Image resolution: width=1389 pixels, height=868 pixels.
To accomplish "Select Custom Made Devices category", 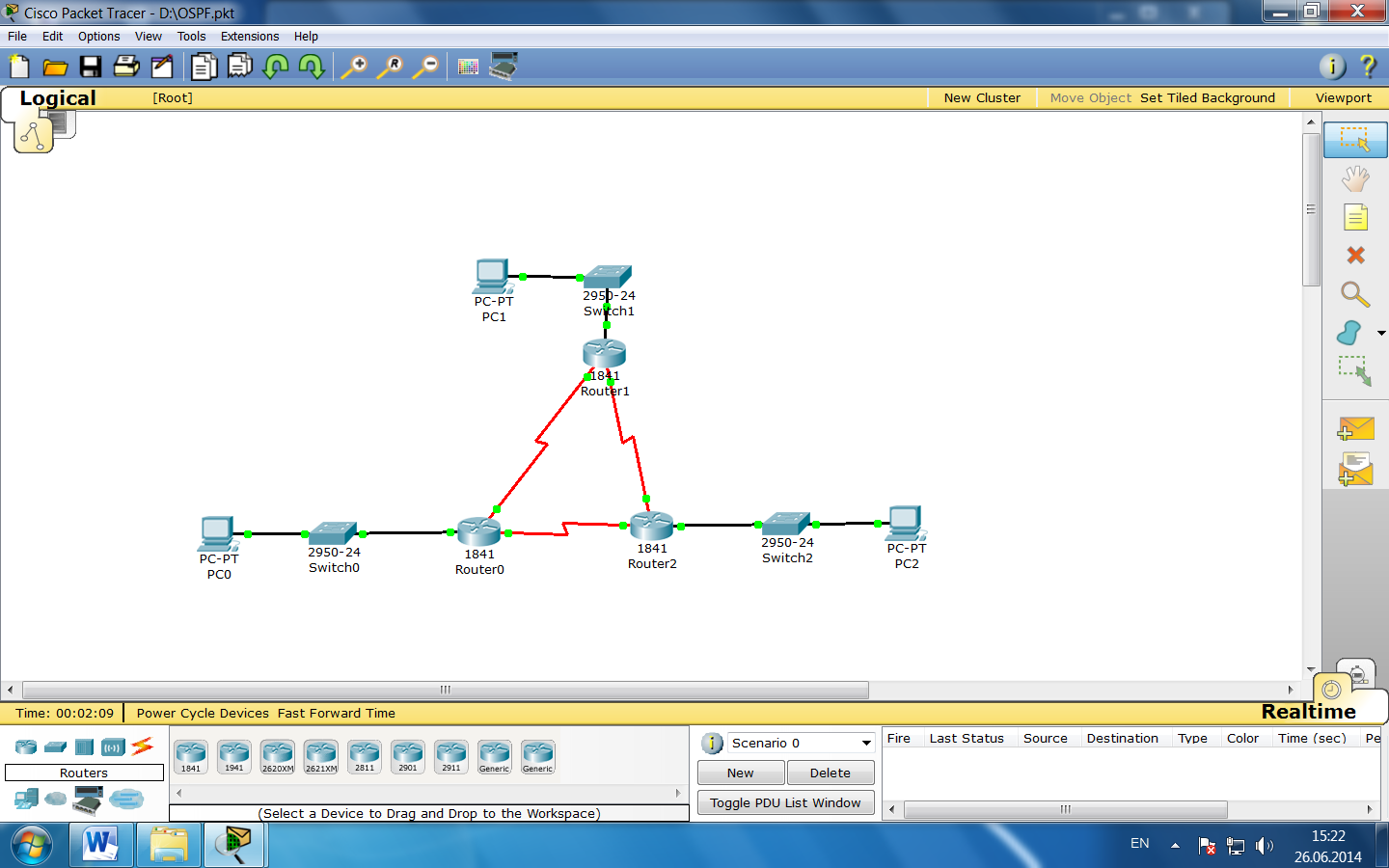I will pyautogui.click(x=88, y=799).
